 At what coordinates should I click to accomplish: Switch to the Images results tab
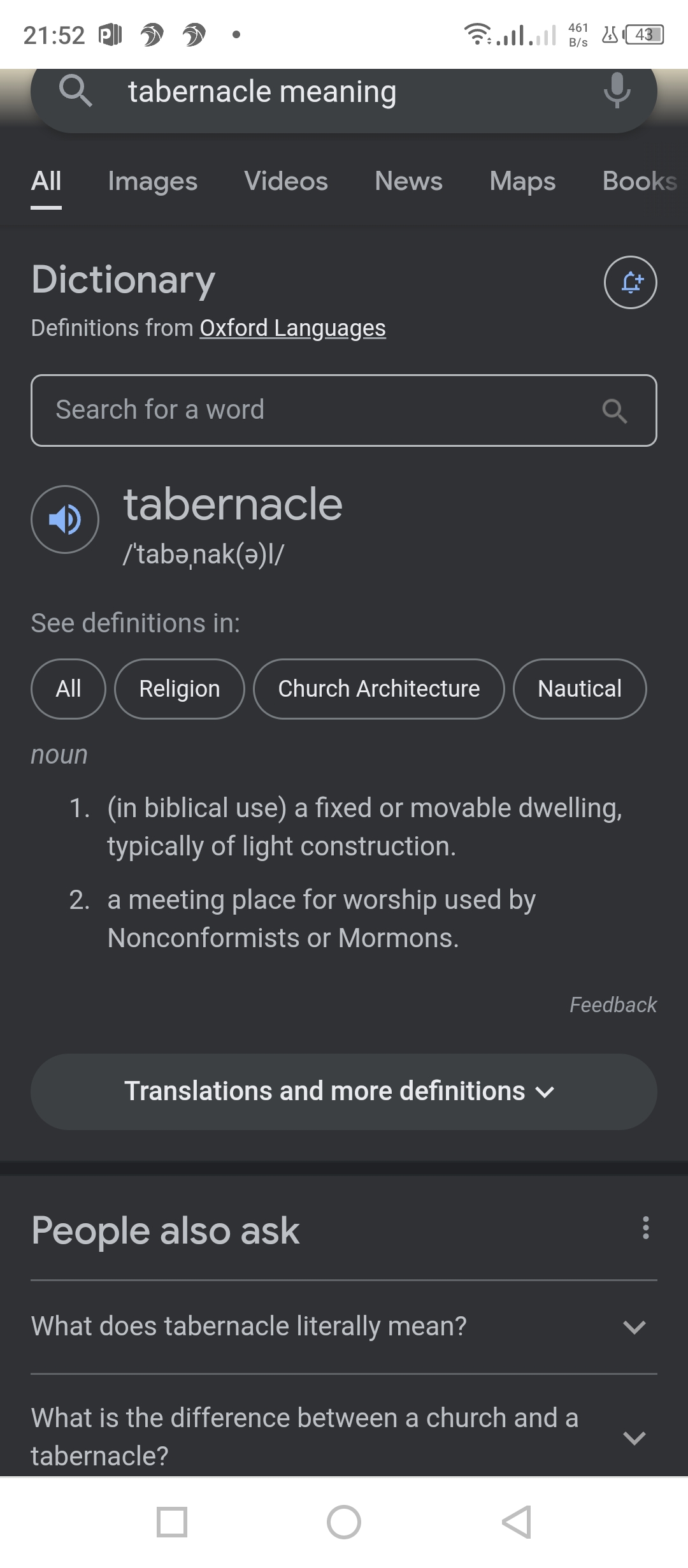153,182
